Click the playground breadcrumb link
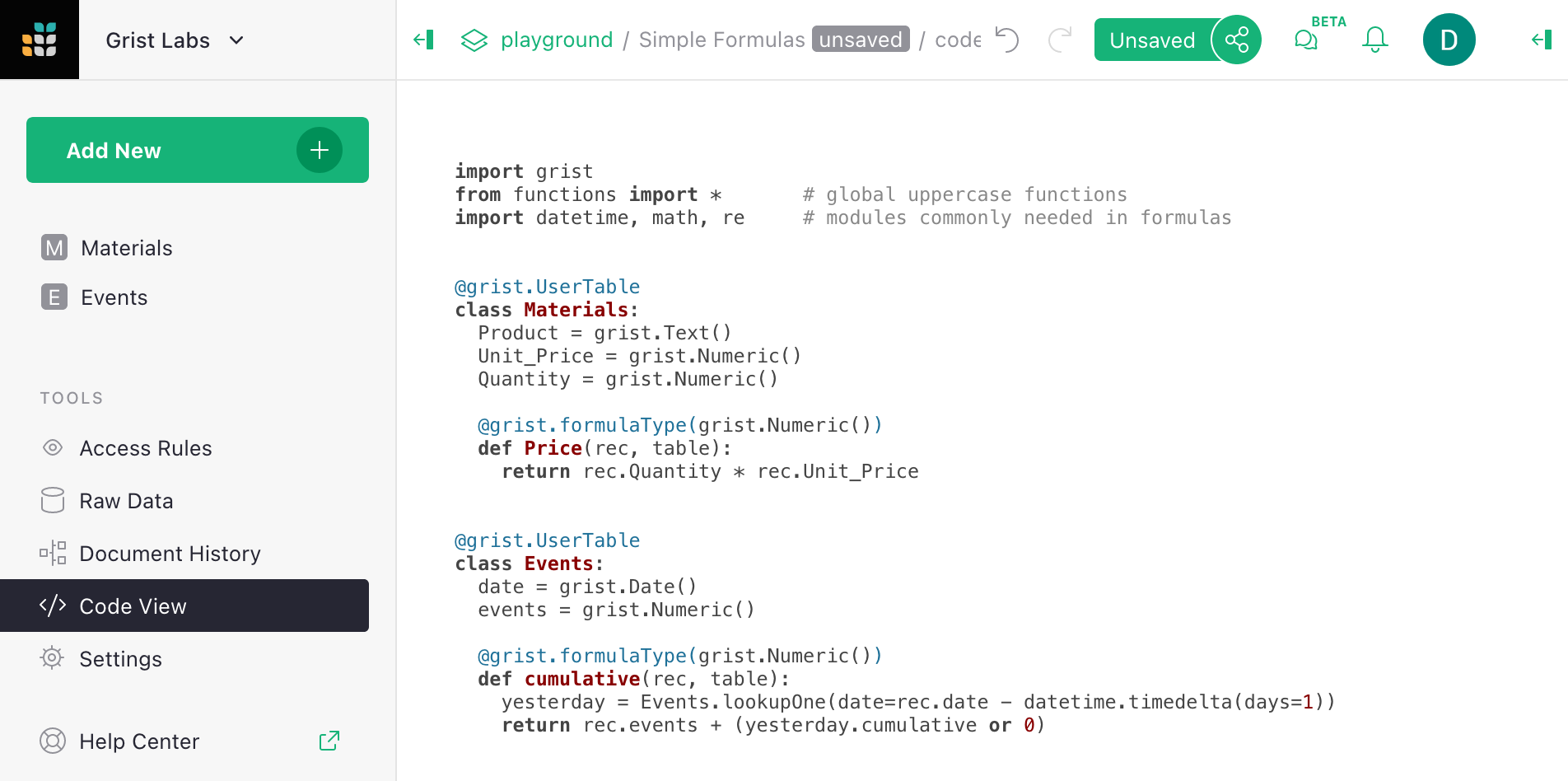Viewport: 1568px width, 781px height. click(x=557, y=39)
